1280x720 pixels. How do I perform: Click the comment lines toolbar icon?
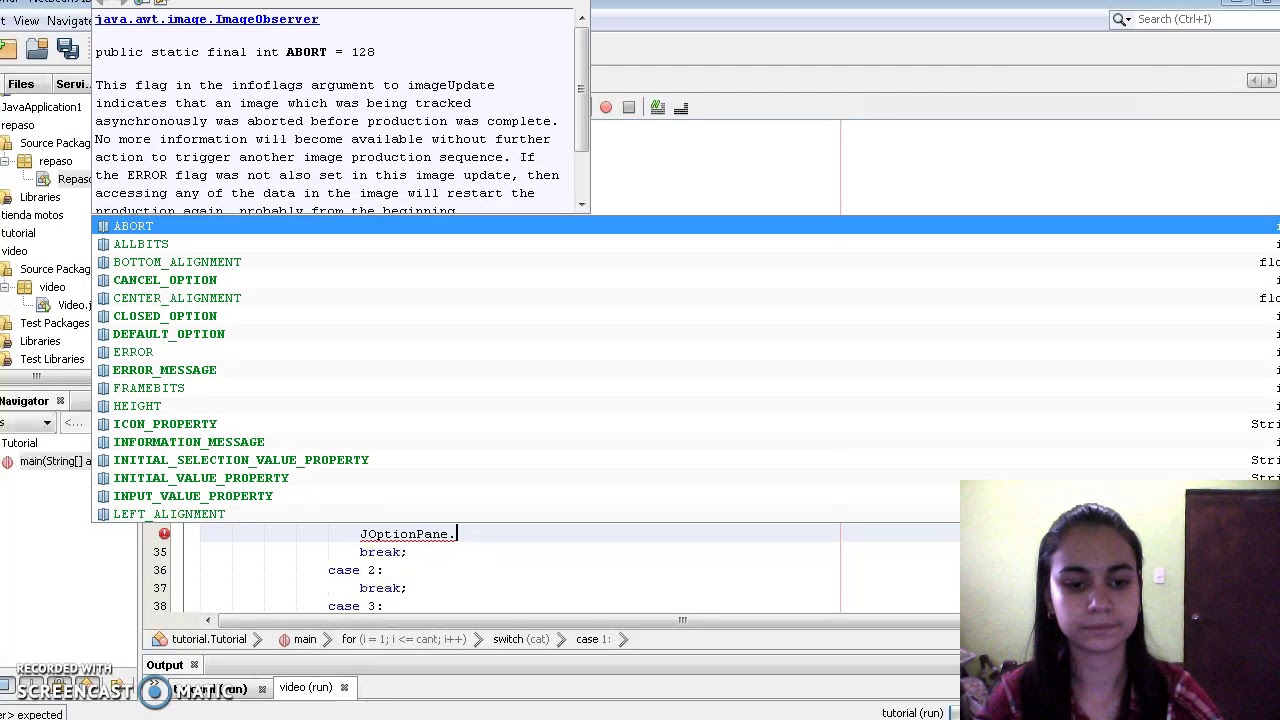coord(658,107)
